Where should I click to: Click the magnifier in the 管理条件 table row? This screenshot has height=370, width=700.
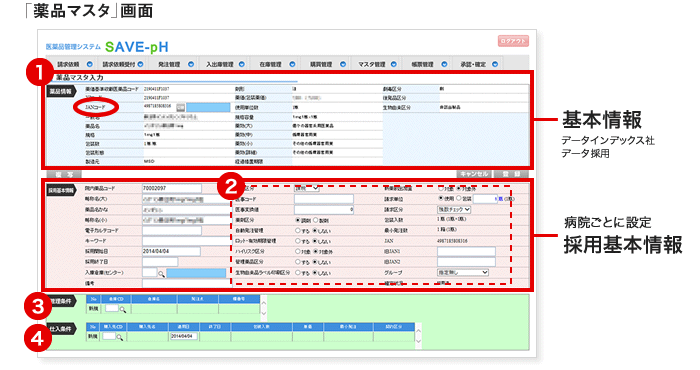click(122, 309)
